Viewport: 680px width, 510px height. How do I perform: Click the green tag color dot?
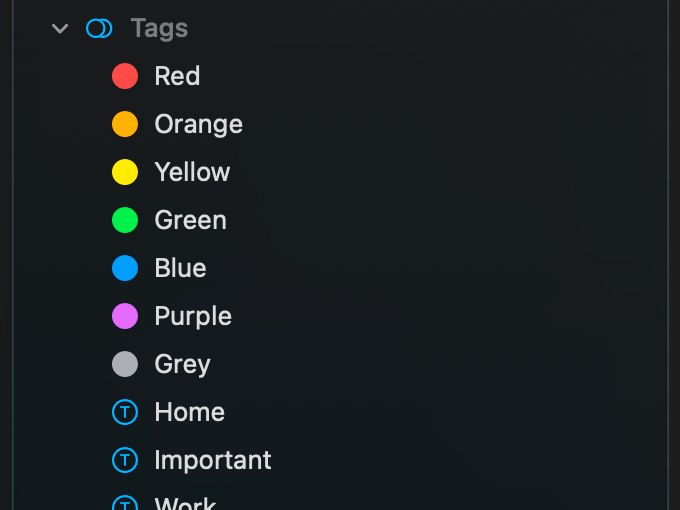coord(125,220)
